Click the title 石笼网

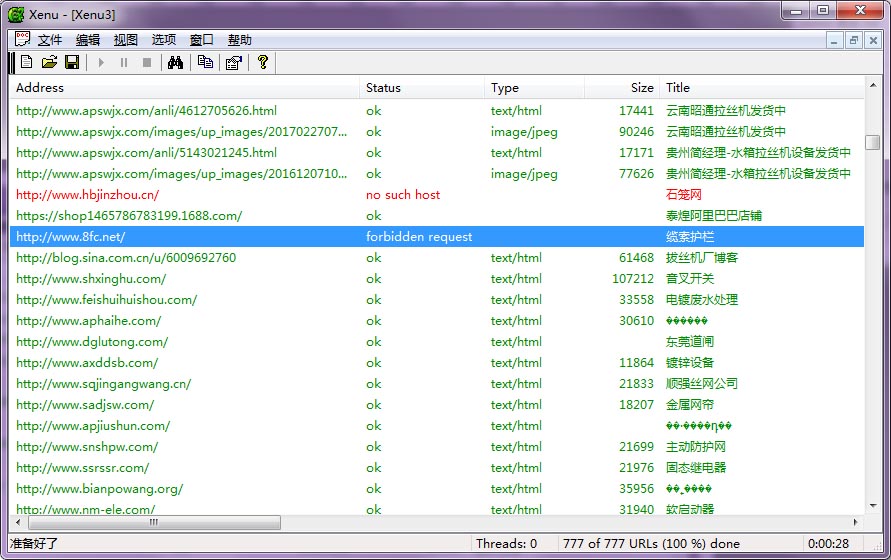[684, 194]
